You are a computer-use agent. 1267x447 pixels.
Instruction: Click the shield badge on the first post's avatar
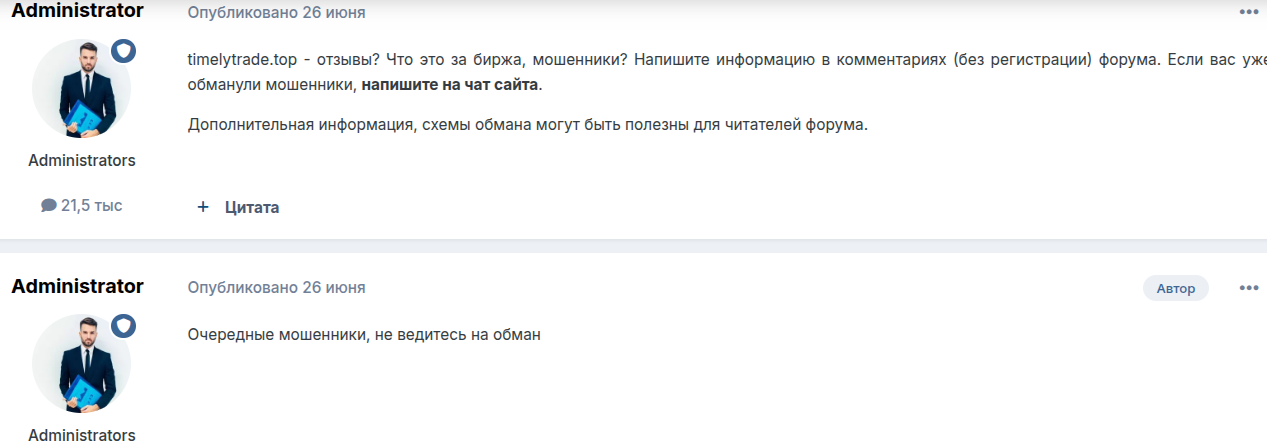123,51
